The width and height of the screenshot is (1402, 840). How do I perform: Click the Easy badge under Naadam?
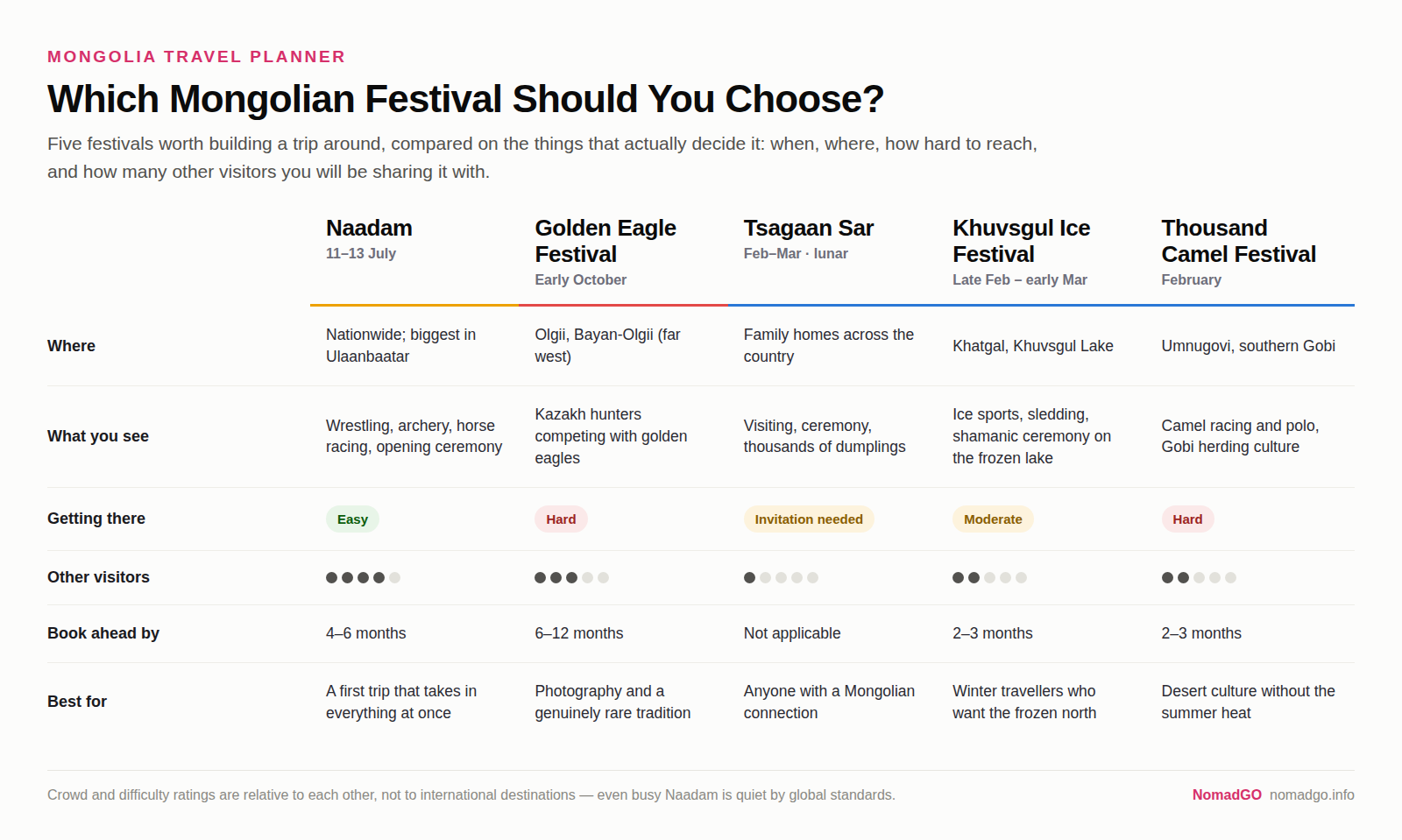pos(352,519)
